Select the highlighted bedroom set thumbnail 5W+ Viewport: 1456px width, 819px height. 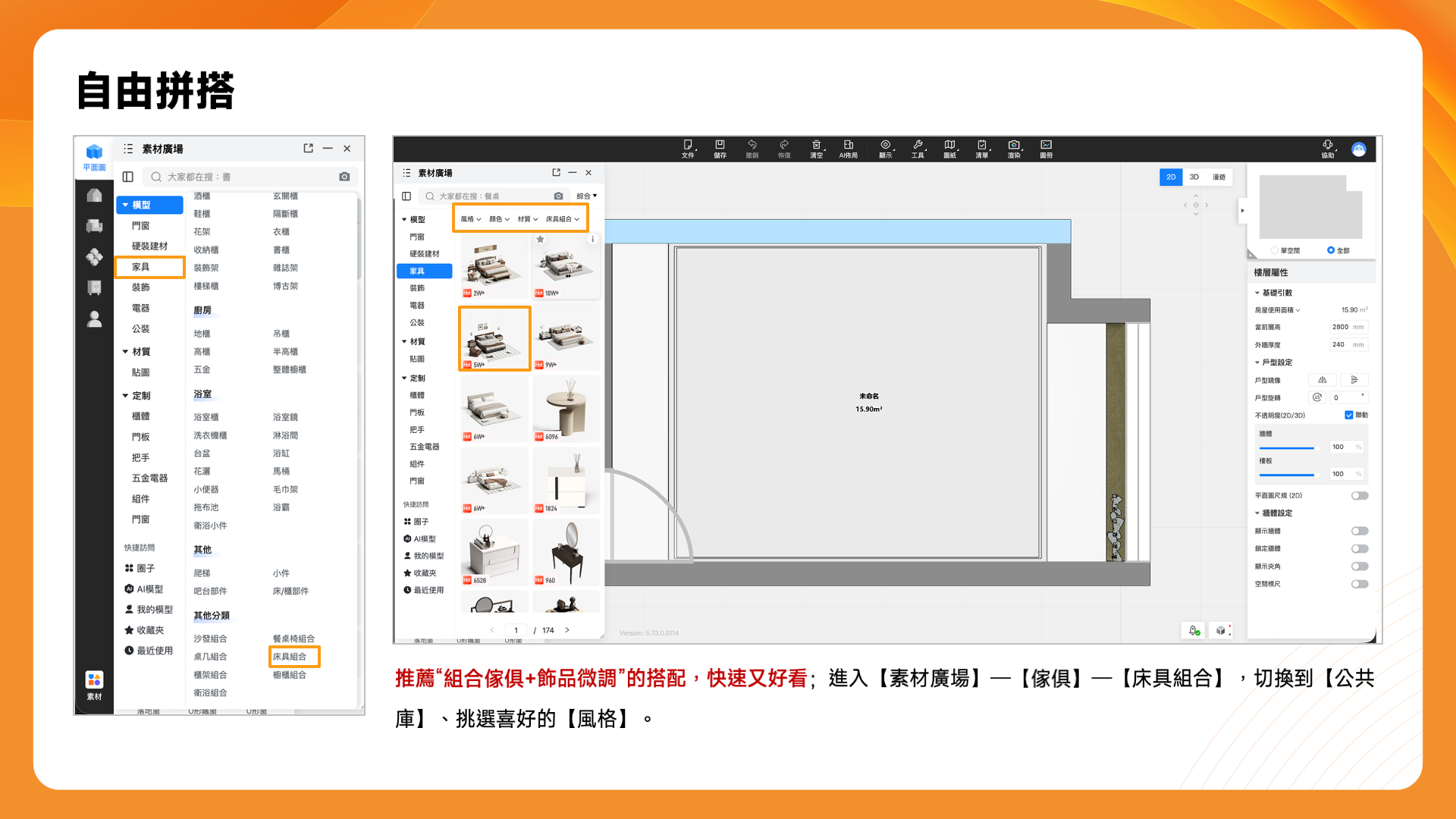[494, 338]
